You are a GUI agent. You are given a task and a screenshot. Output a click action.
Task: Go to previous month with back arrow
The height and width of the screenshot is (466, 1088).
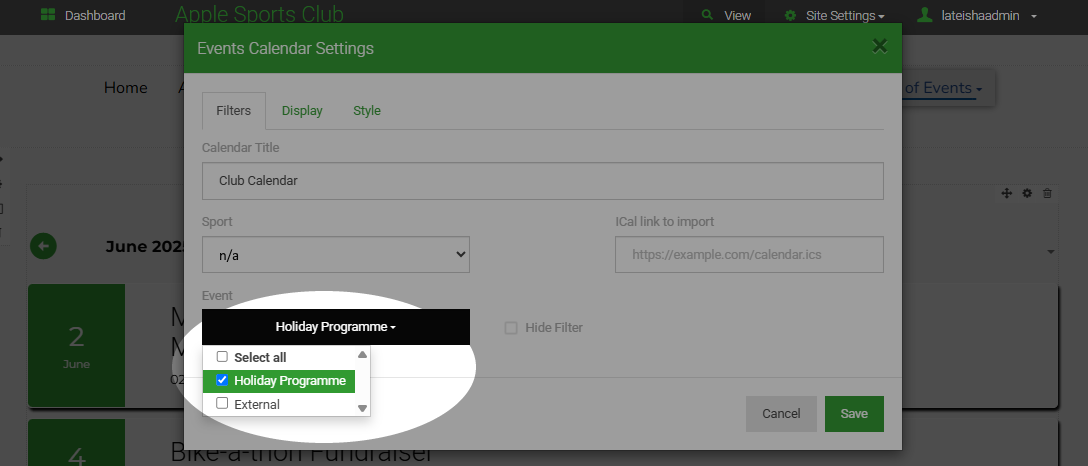tap(43, 246)
